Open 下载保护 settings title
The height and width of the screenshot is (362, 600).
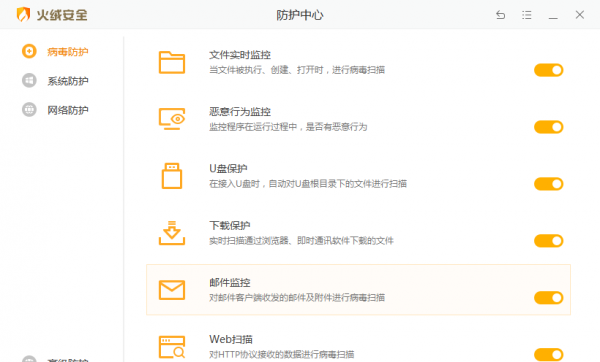pyautogui.click(x=230, y=225)
